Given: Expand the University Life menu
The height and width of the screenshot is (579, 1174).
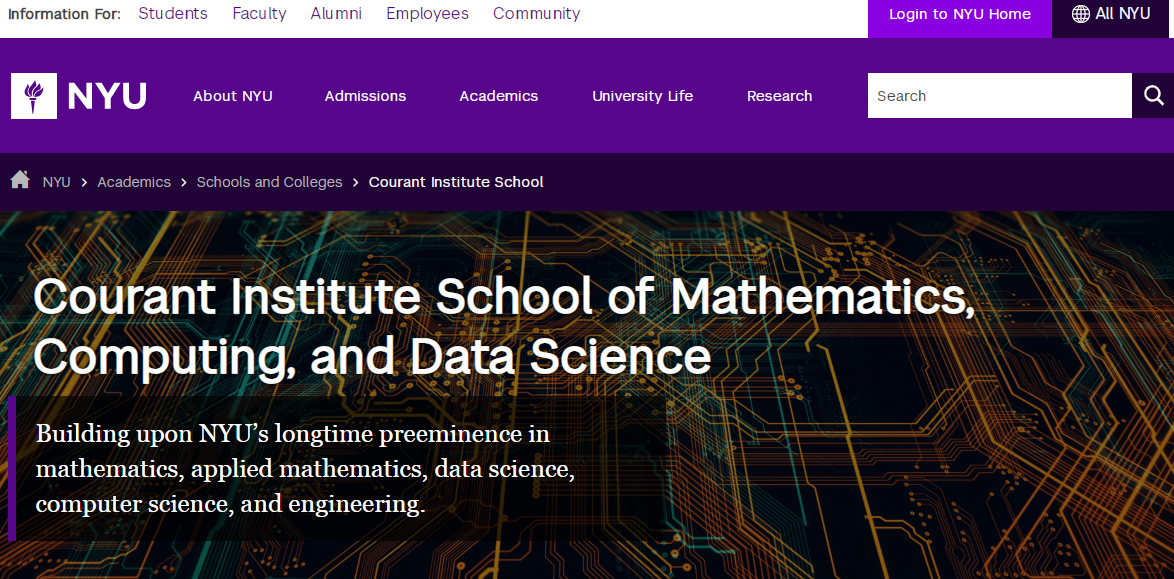Looking at the screenshot, I should 642,96.
